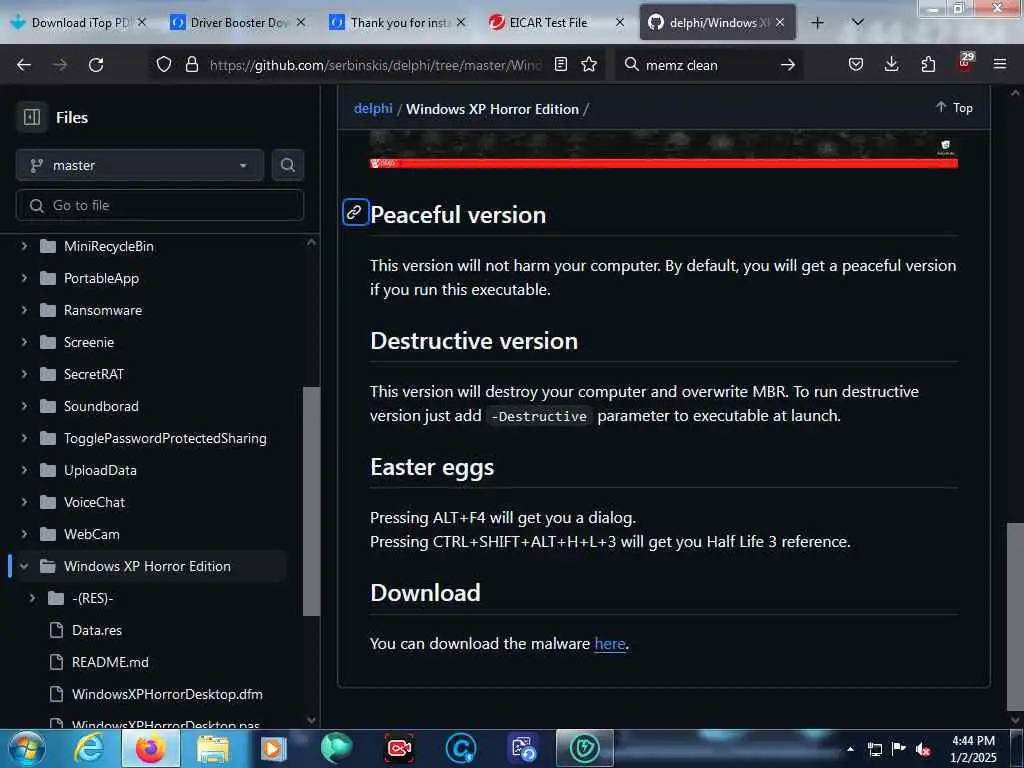Image resolution: width=1024 pixels, height=768 pixels.
Task: Expand the SecretRAT folder
Action: tap(24, 374)
